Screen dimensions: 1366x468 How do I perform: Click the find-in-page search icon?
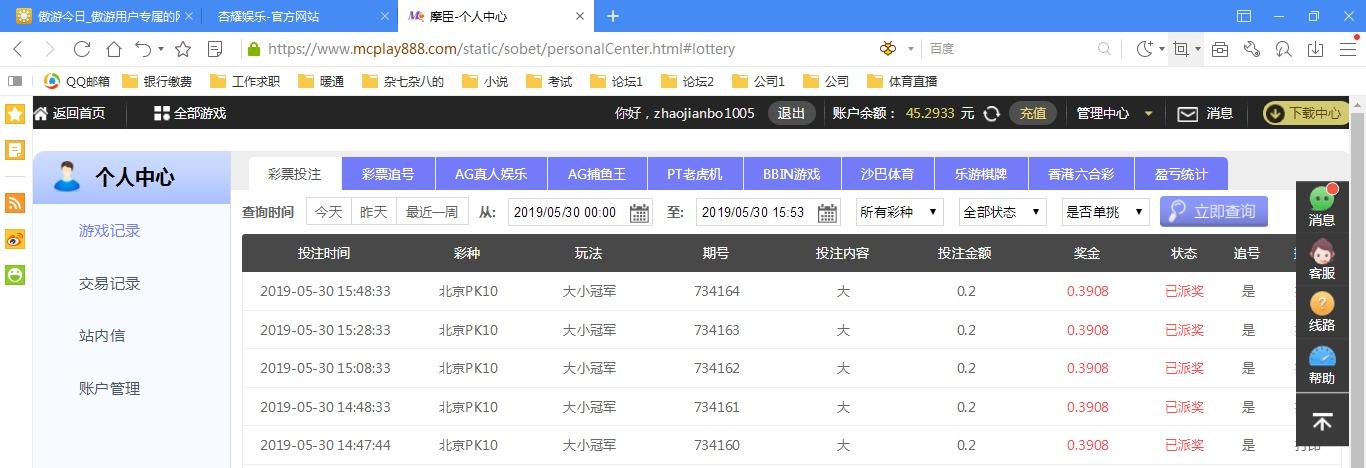click(x=1285, y=48)
